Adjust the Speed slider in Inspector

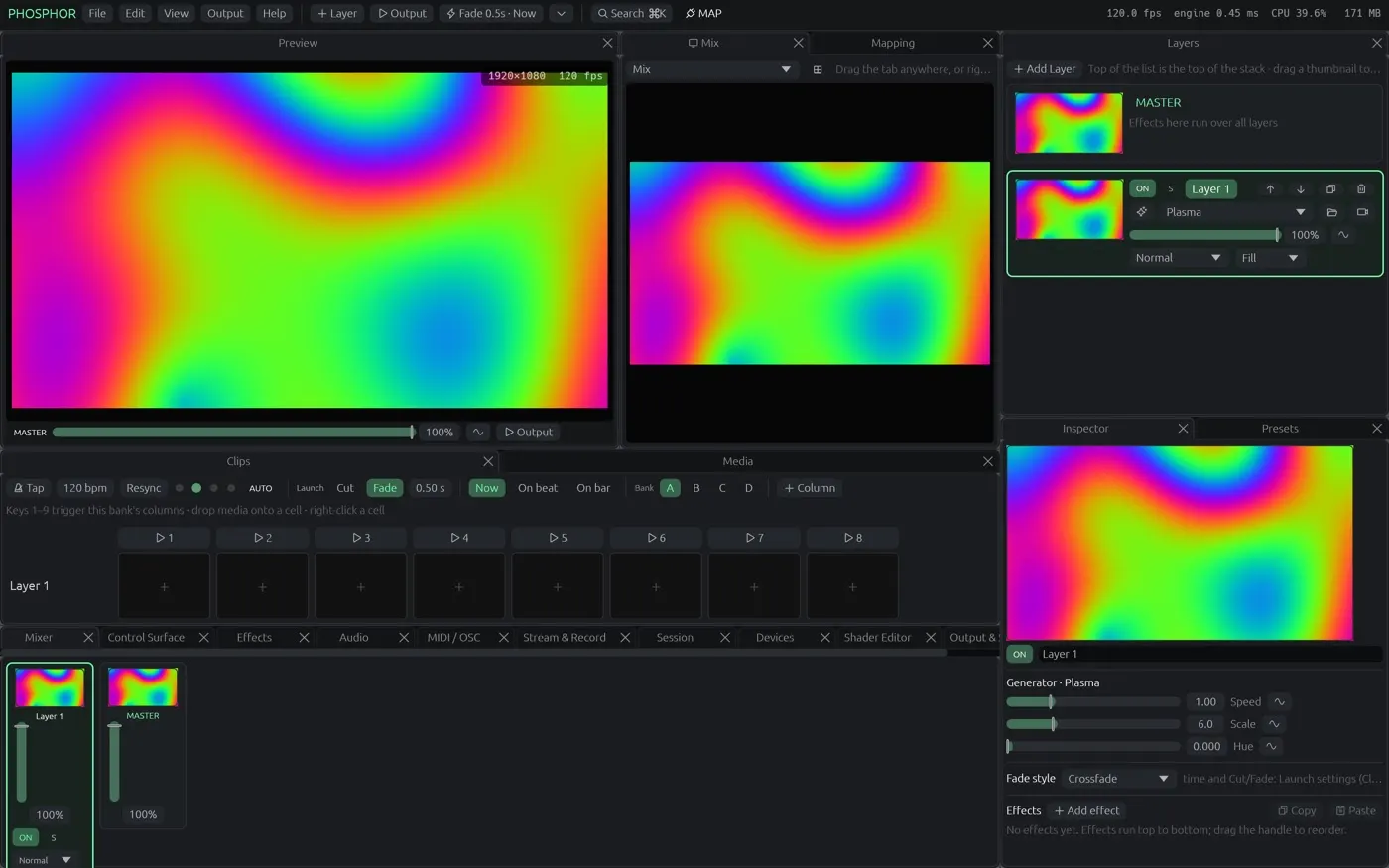point(1093,701)
